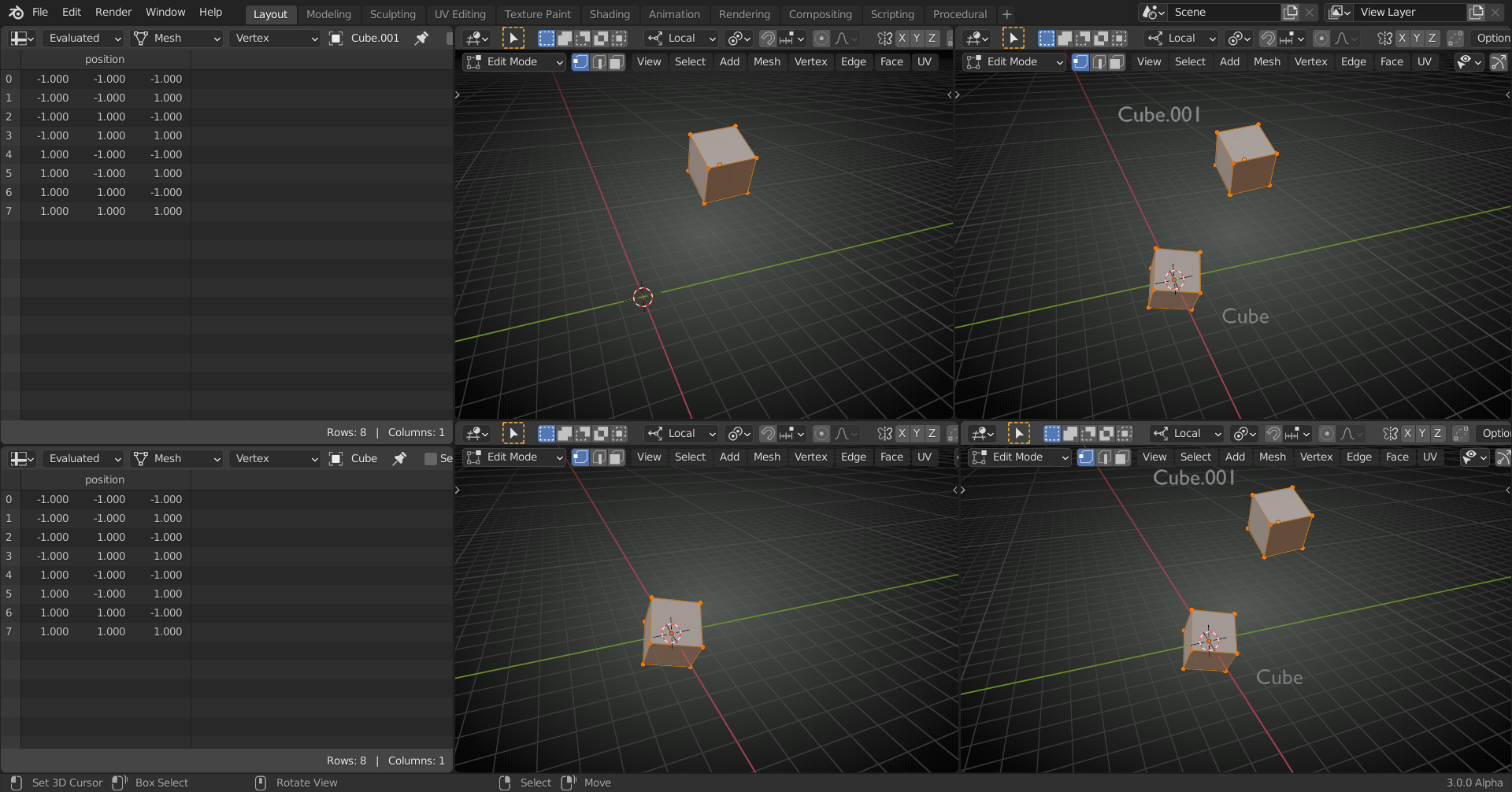Open the top spreadsheet editor type dropdown

click(22, 38)
